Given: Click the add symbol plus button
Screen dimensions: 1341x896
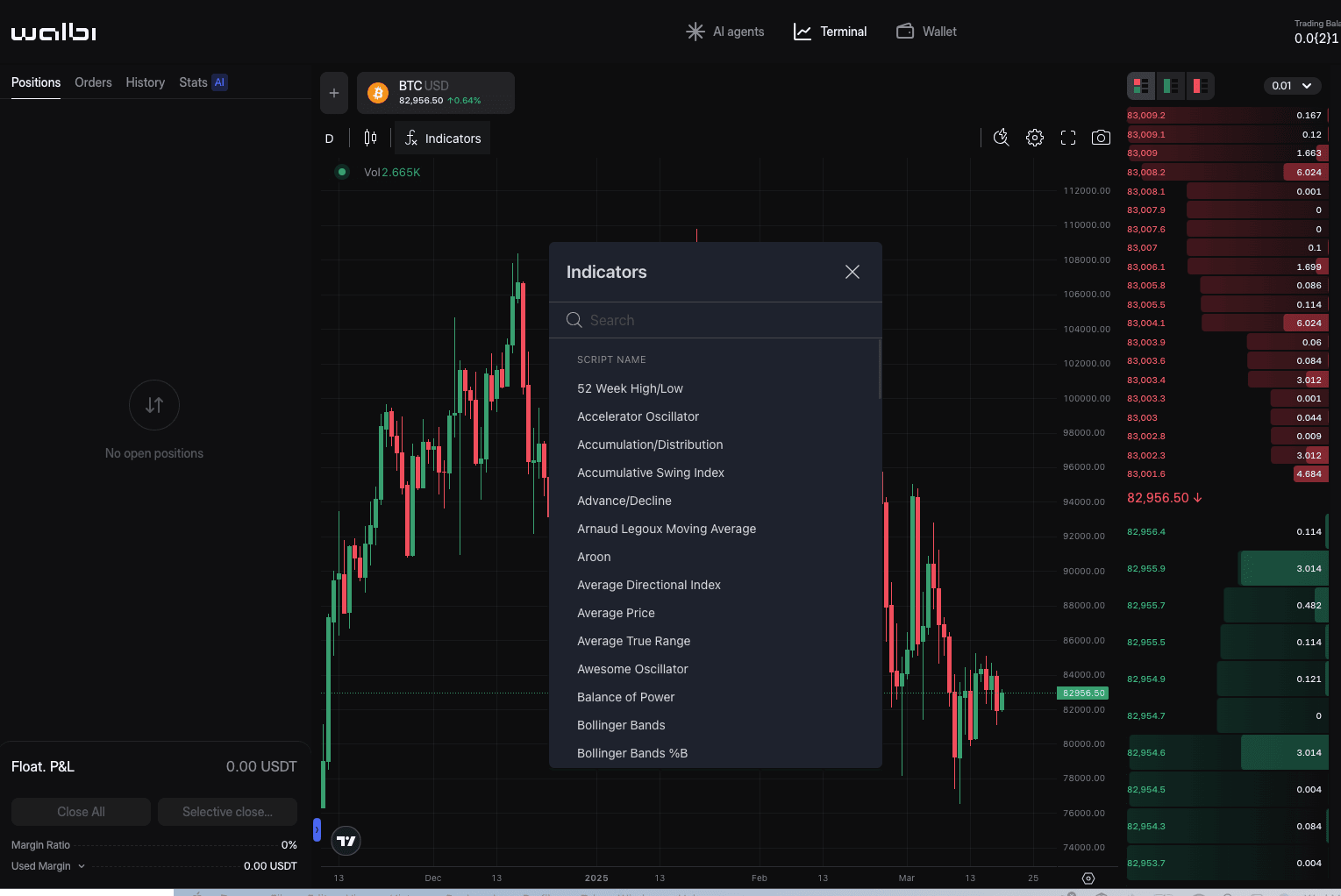Looking at the screenshot, I should 334,93.
